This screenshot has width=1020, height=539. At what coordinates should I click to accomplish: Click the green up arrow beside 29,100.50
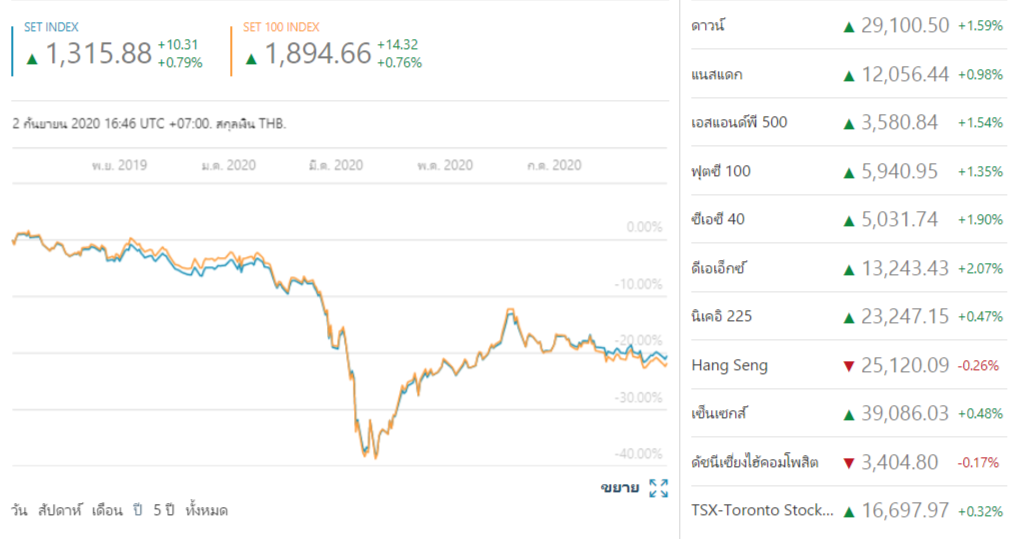(849, 26)
